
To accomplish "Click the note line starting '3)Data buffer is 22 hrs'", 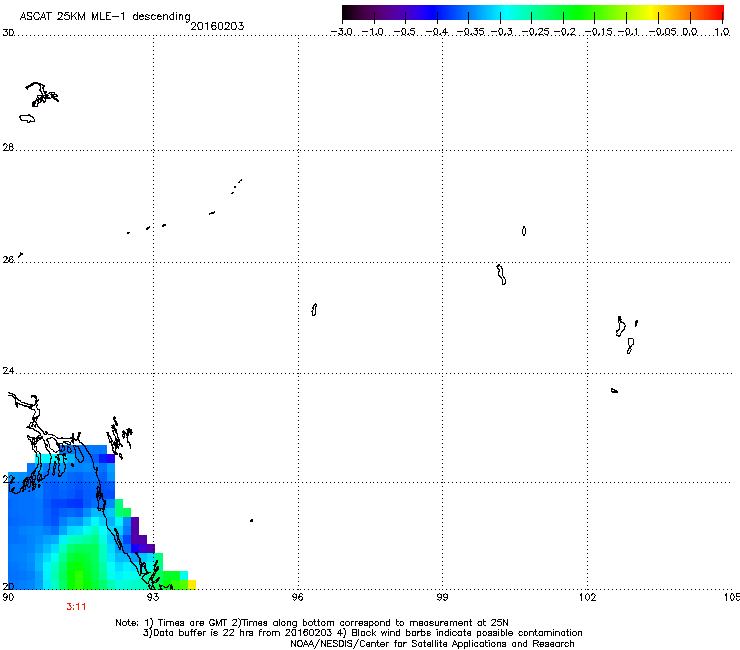I will click(362, 633).
